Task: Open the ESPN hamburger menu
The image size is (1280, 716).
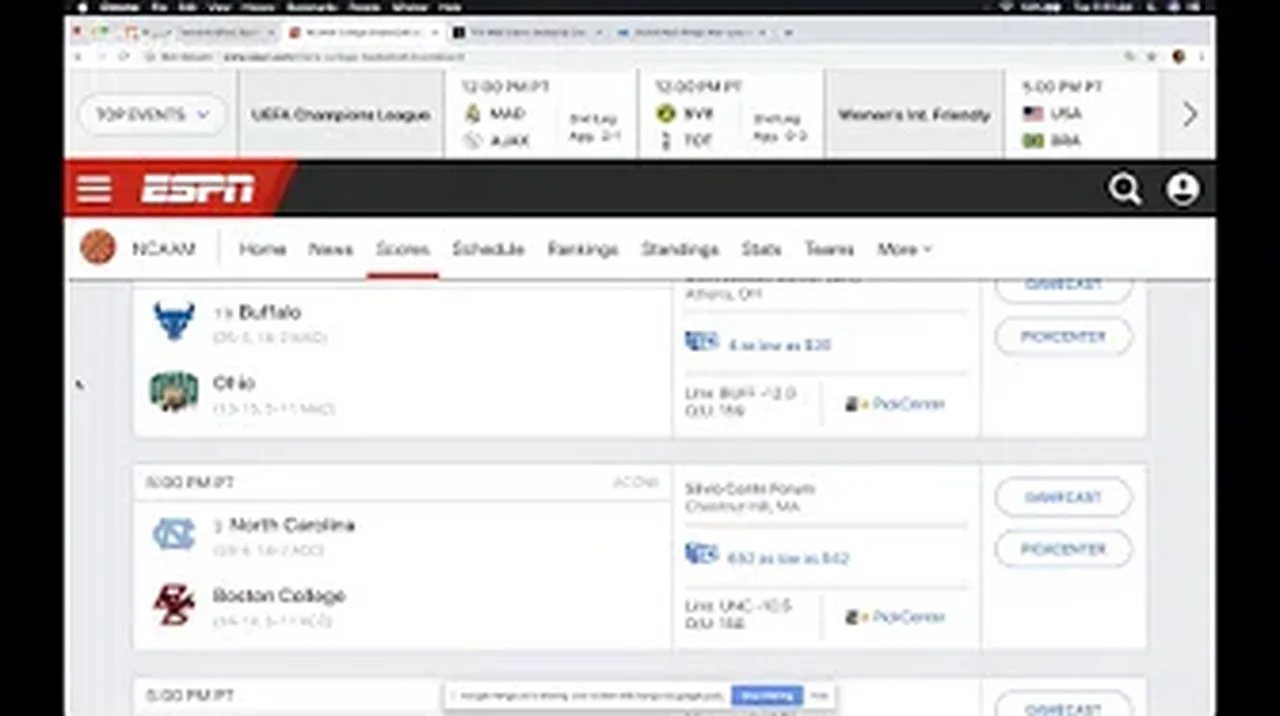Action: (x=94, y=189)
